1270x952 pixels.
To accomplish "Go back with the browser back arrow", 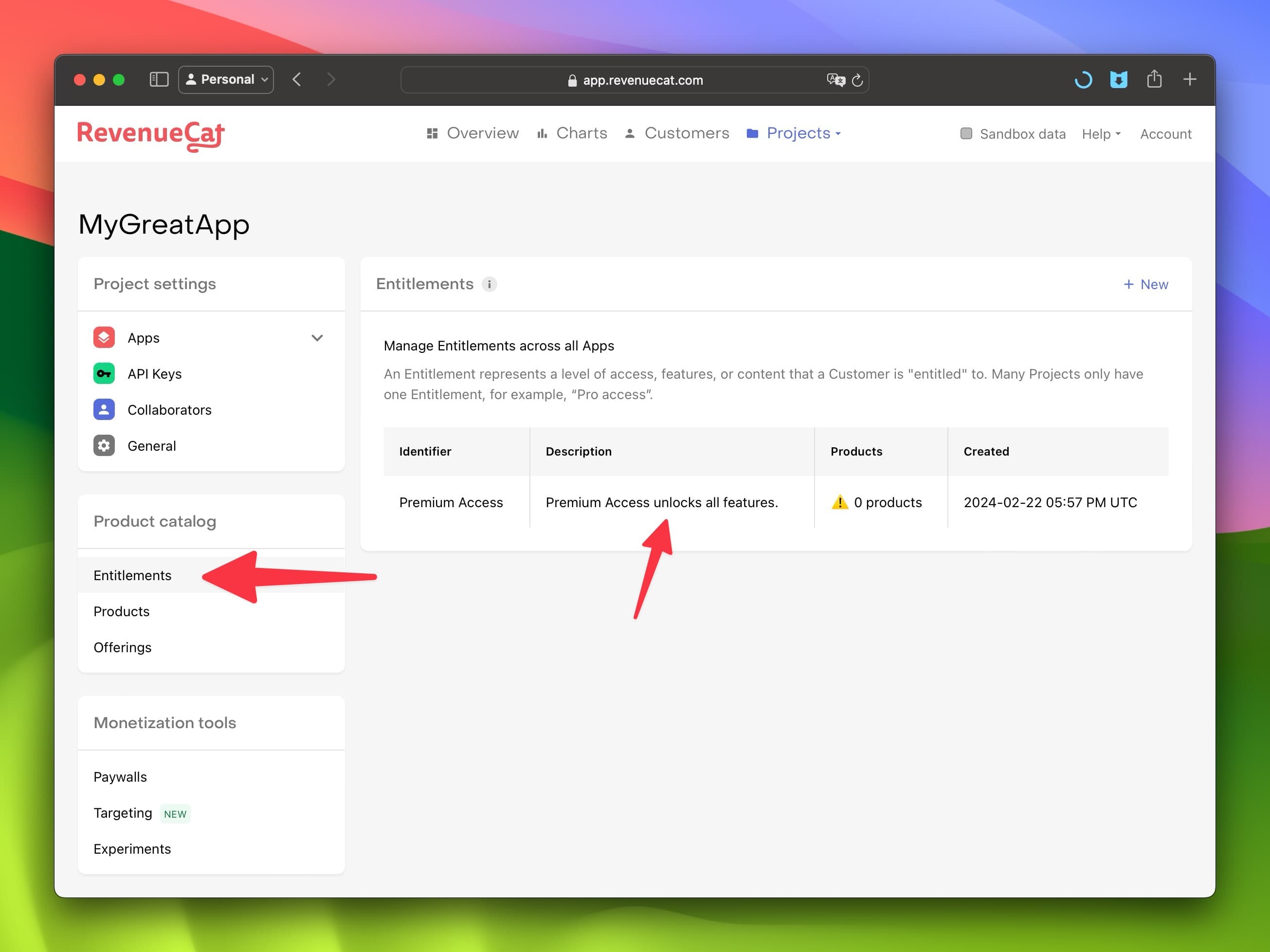I will click(x=297, y=79).
